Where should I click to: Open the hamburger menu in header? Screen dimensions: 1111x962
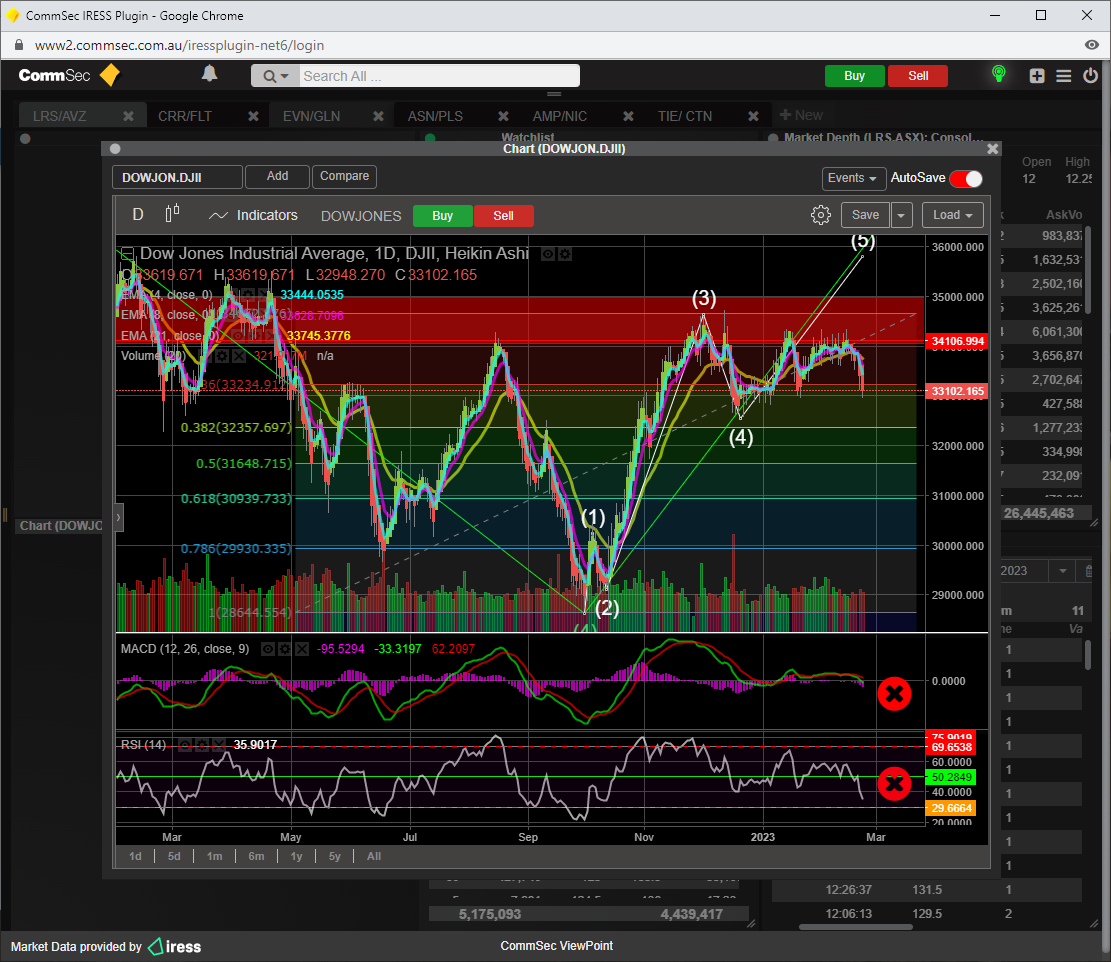point(1064,76)
